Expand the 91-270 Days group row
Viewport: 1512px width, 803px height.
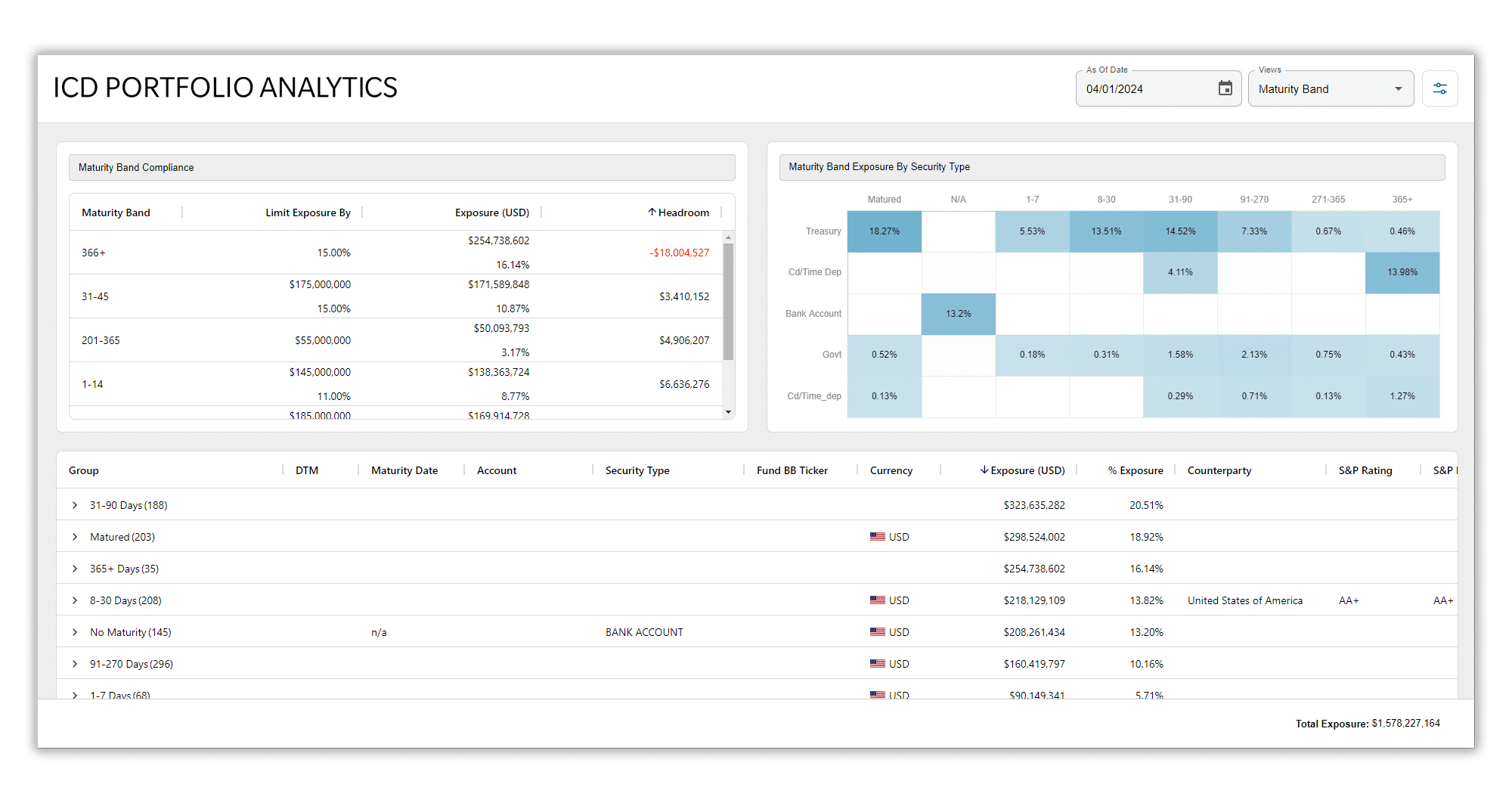click(75, 664)
